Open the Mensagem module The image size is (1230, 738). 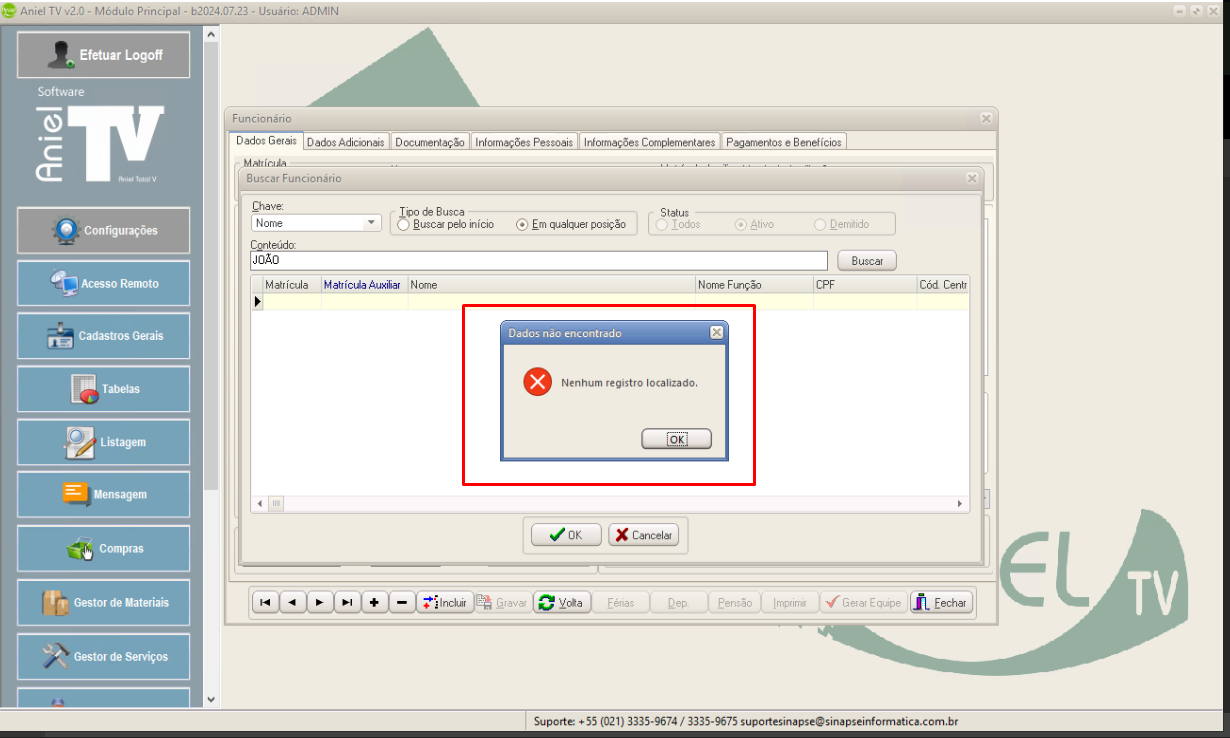[103, 495]
